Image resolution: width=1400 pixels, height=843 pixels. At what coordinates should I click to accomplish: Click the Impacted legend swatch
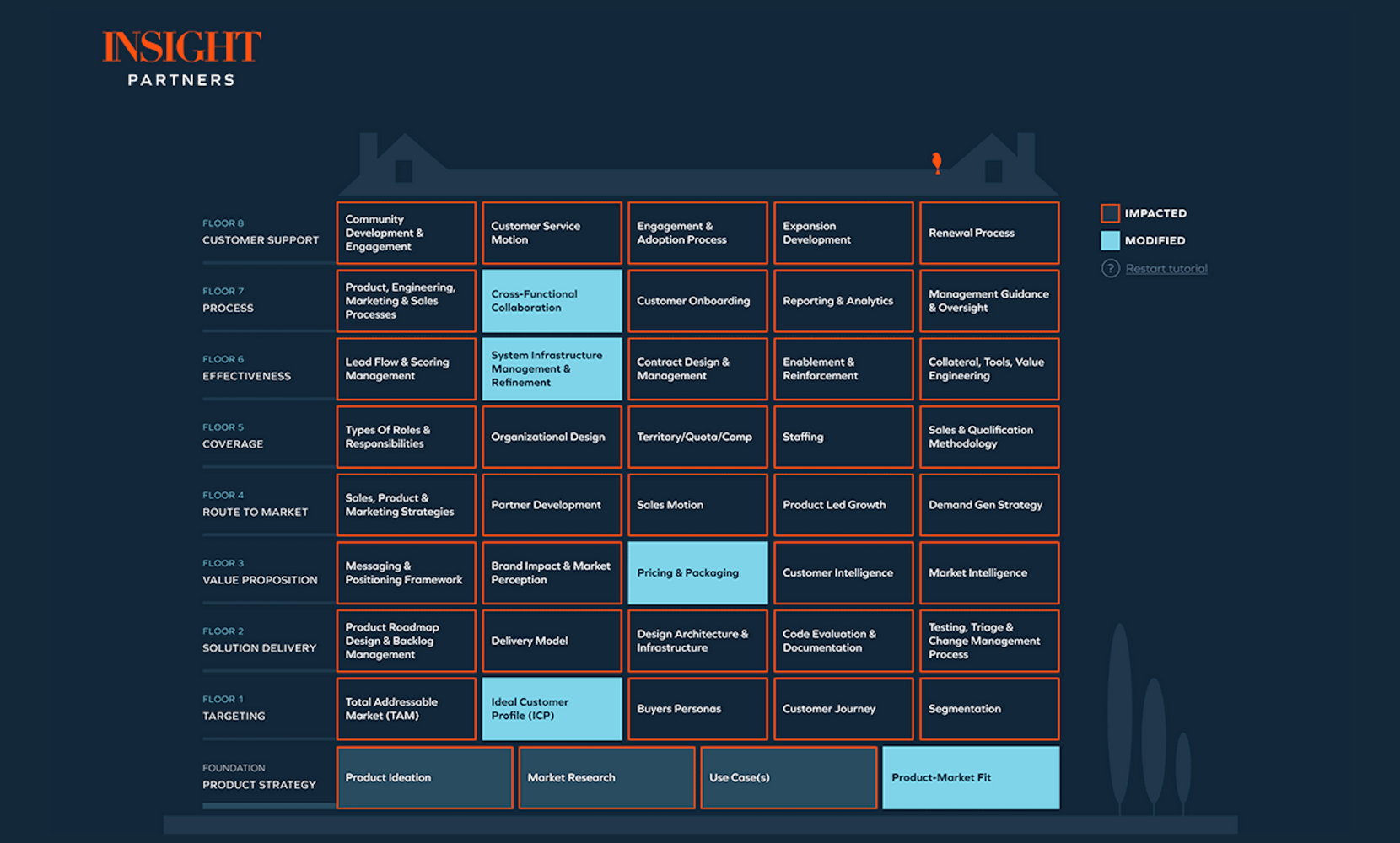pos(1110,213)
